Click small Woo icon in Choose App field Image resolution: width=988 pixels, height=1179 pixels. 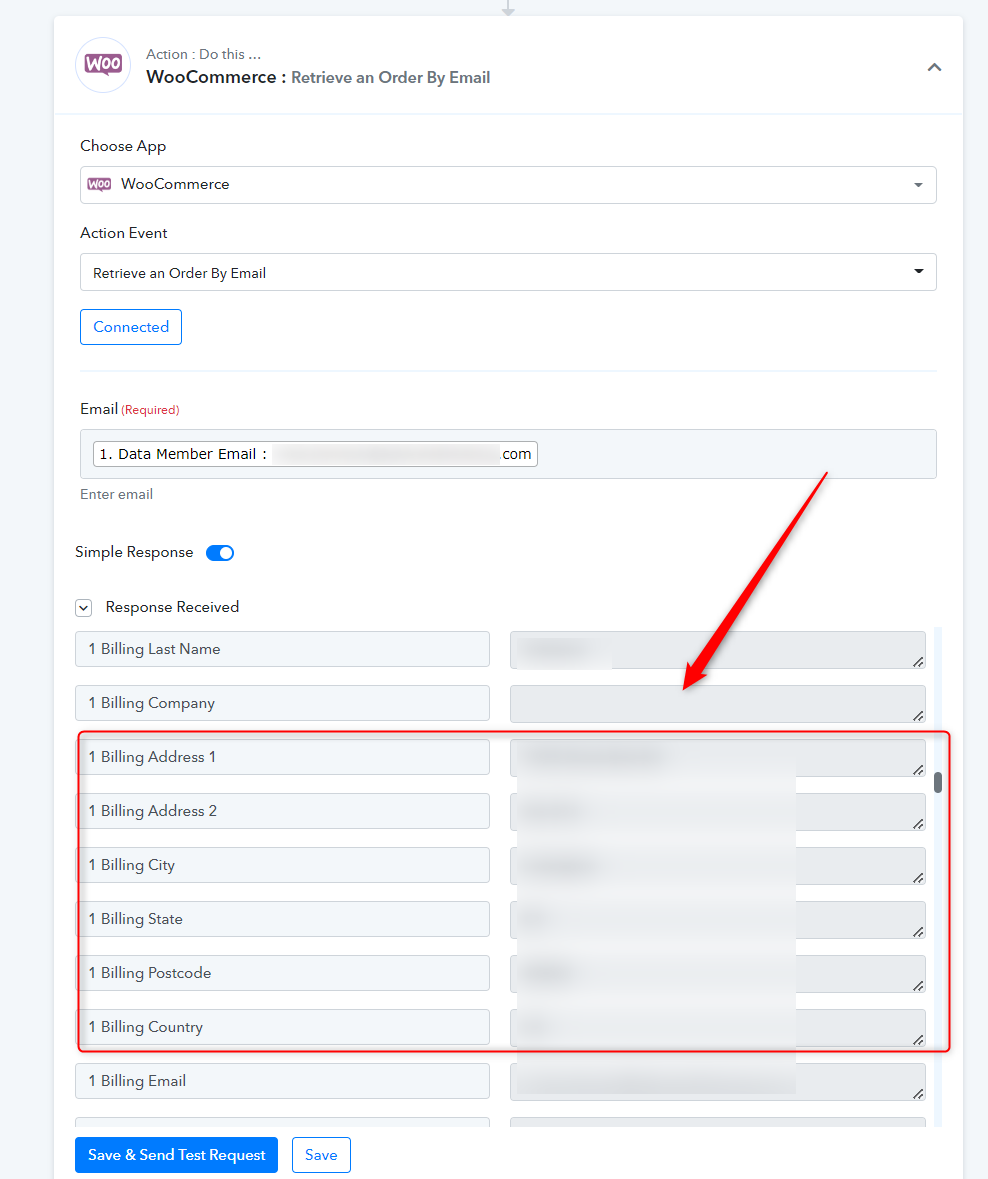pyautogui.click(x=99, y=184)
